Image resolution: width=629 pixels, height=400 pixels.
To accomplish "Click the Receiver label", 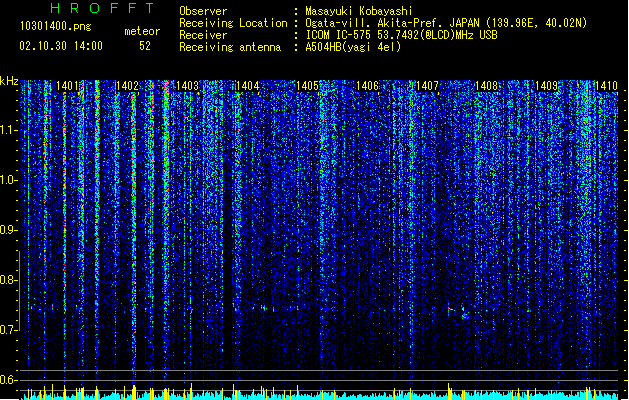I will [x=203, y=35].
